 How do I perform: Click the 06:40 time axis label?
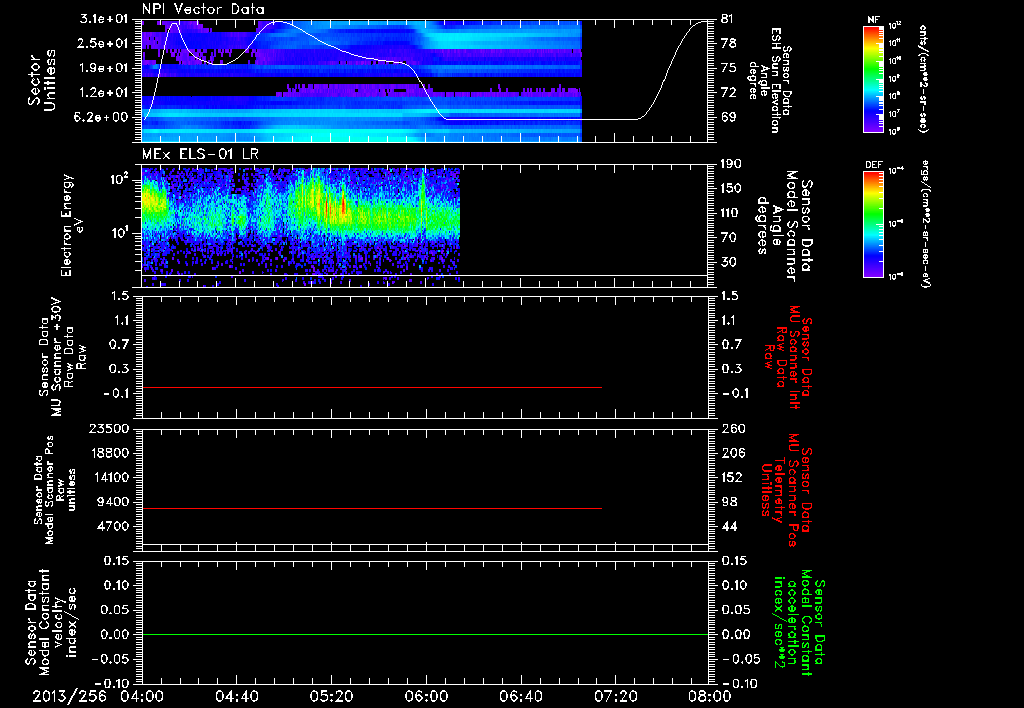520,696
